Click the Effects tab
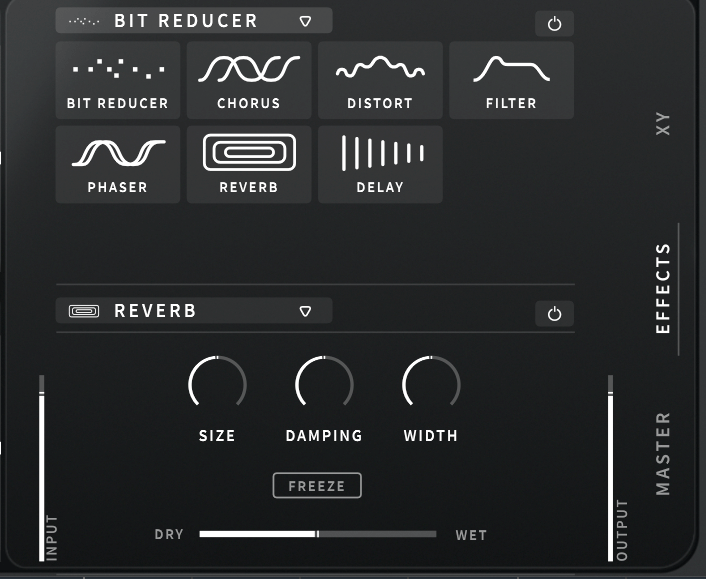 (663, 288)
